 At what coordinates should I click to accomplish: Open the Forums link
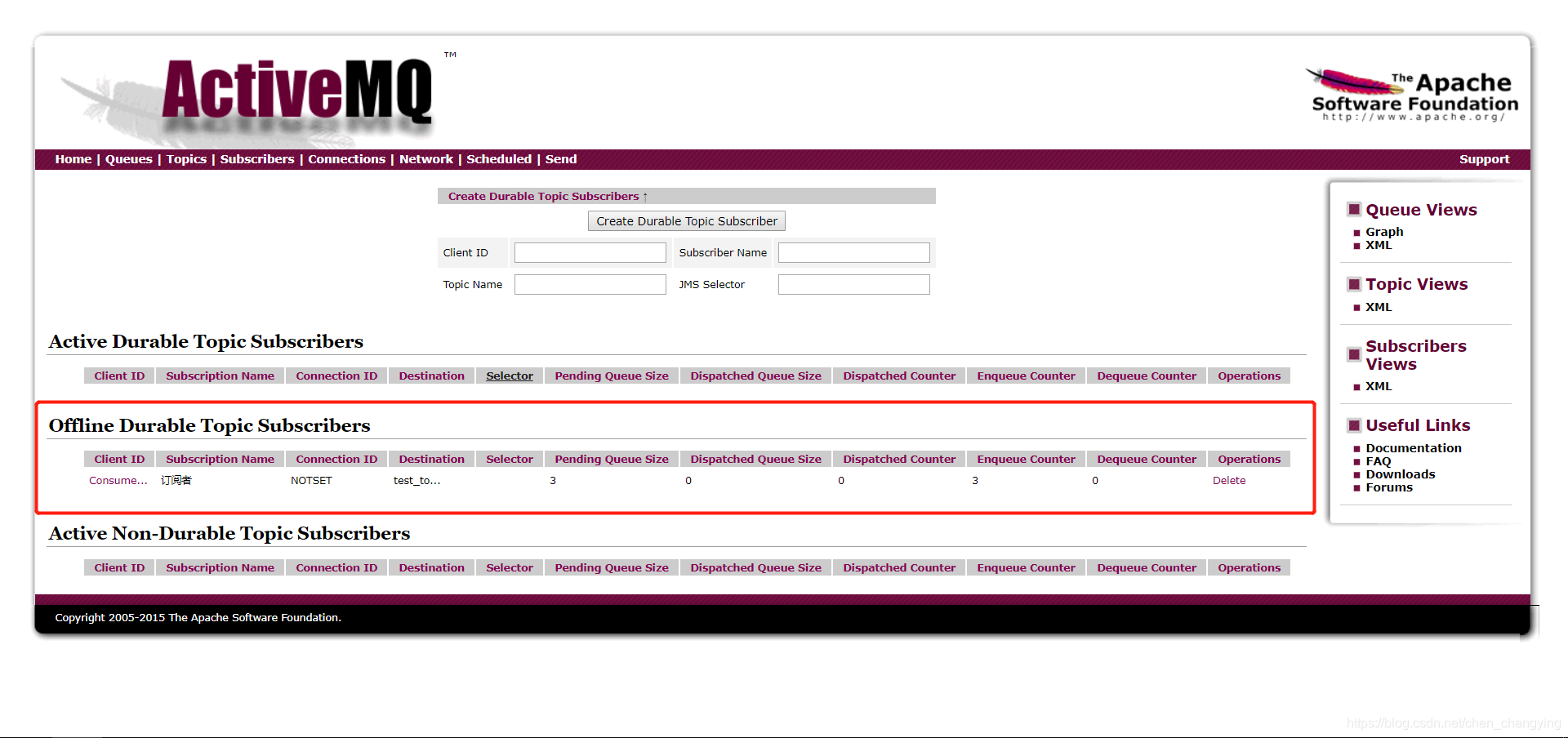[1388, 487]
